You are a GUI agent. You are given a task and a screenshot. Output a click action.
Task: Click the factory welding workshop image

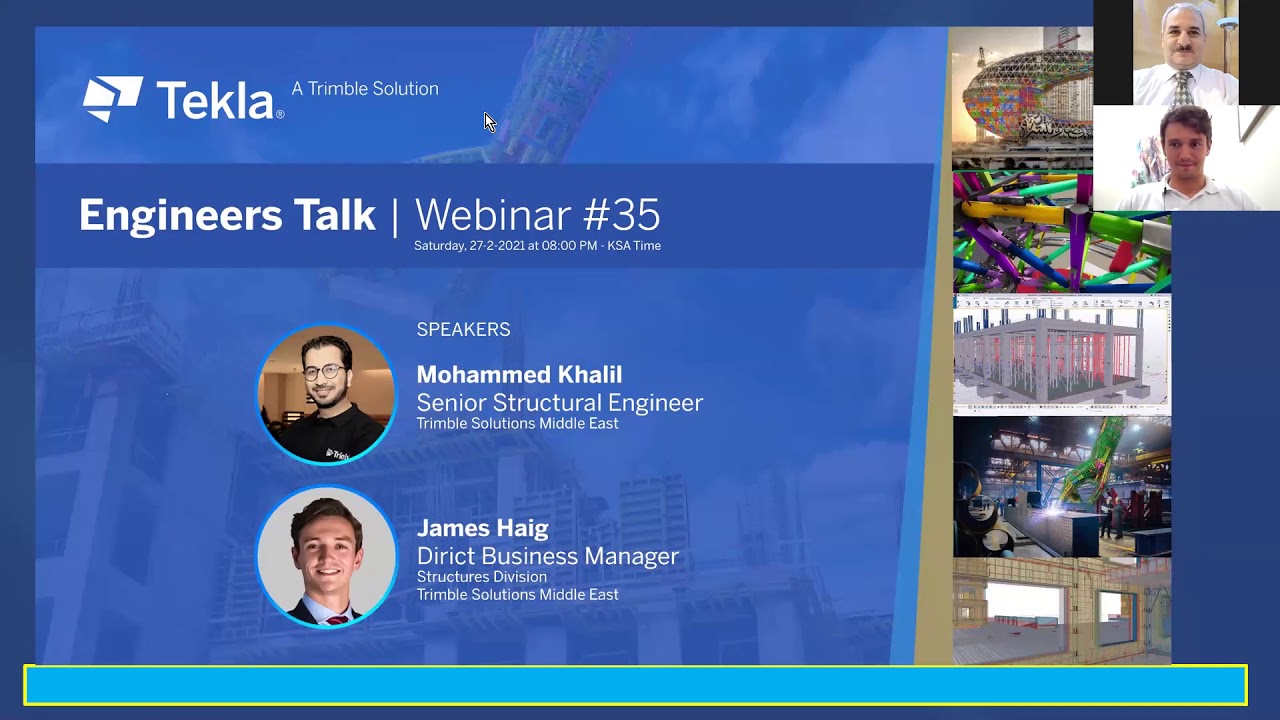[x=1061, y=486]
